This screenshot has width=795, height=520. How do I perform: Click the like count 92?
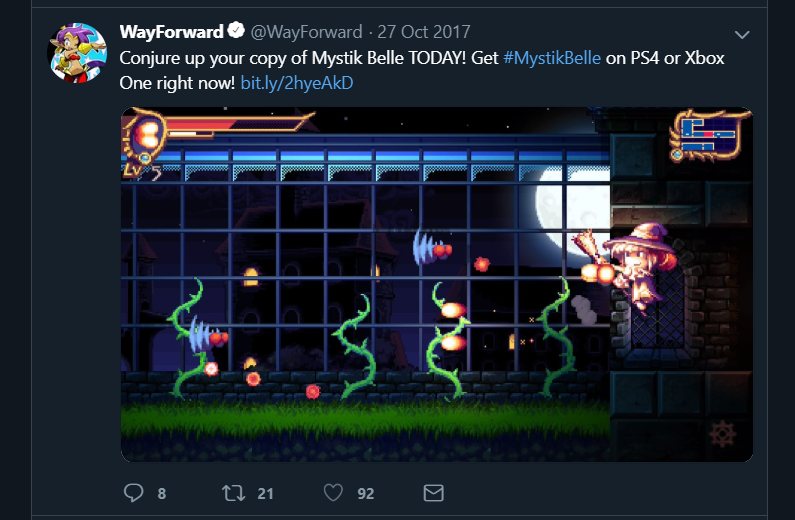[x=366, y=493]
